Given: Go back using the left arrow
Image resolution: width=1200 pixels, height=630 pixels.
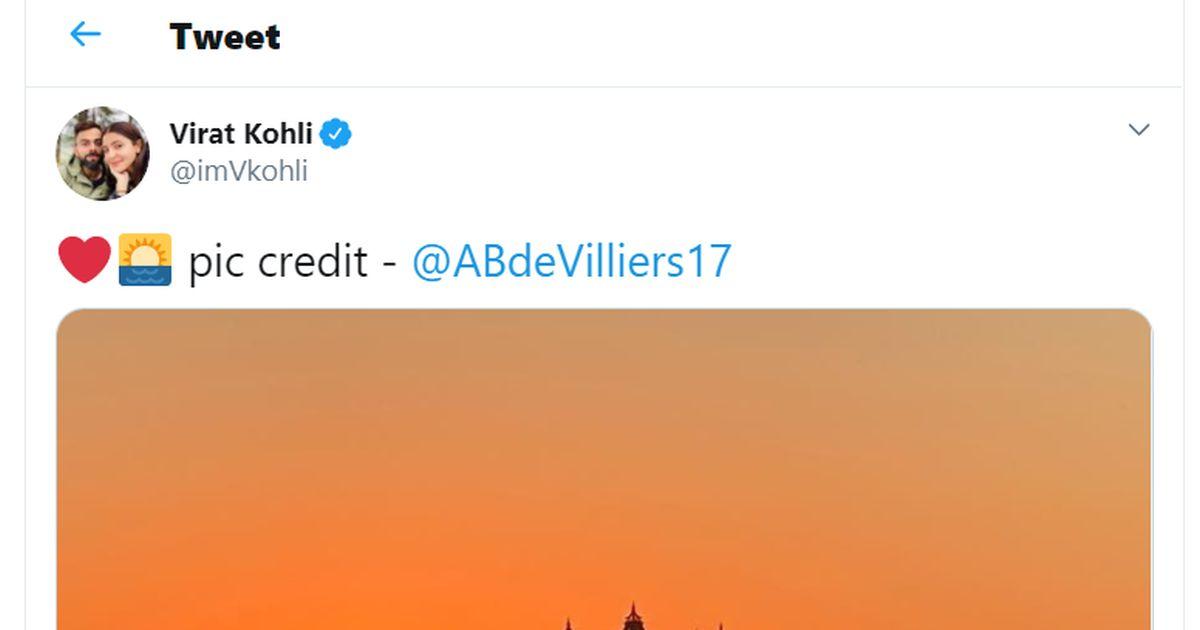Looking at the screenshot, I should (x=85, y=35).
